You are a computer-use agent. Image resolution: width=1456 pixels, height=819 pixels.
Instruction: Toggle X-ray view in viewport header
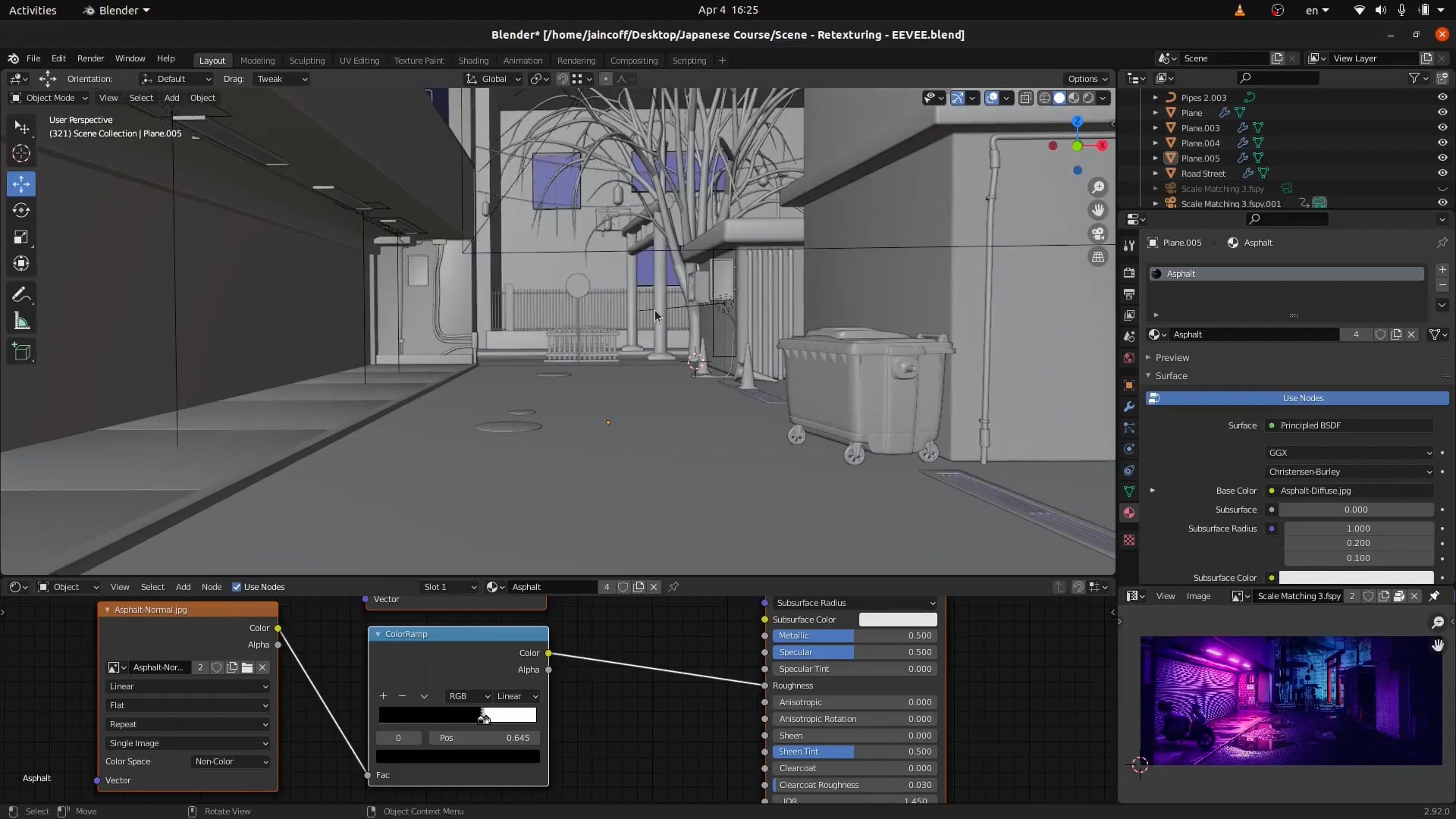[x=1025, y=98]
